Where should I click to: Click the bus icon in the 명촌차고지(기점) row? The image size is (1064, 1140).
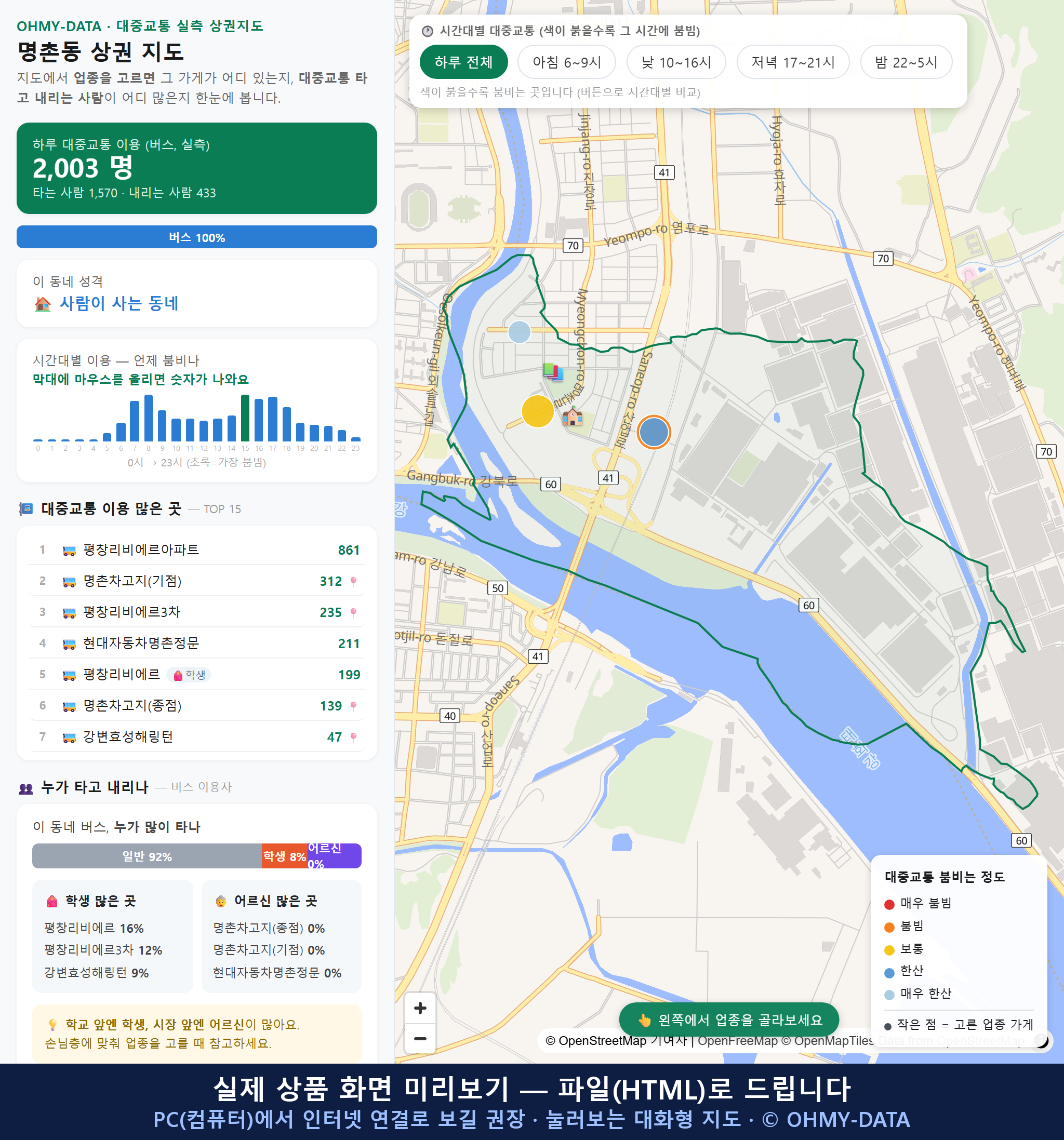tap(69, 582)
